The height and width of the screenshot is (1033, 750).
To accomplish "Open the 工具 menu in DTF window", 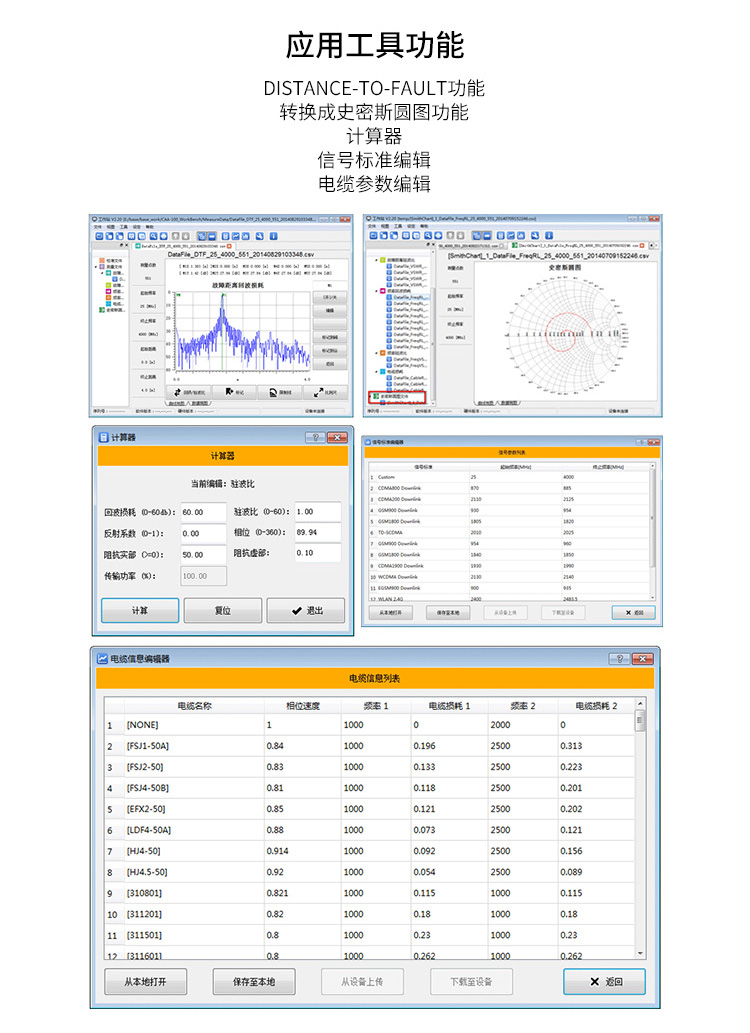I will tap(123, 226).
